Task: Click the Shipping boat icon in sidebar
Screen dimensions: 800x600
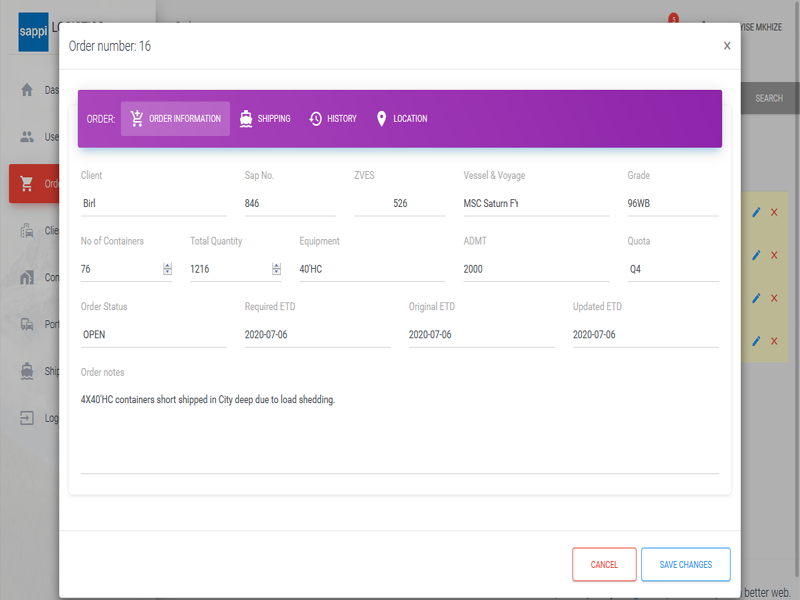Action: [x=27, y=371]
